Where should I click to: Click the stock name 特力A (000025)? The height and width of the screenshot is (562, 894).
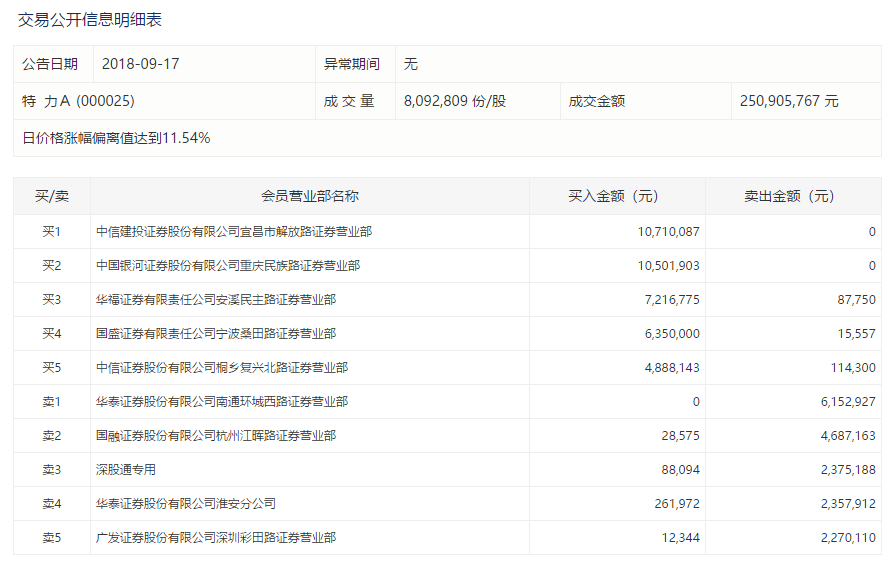78,101
